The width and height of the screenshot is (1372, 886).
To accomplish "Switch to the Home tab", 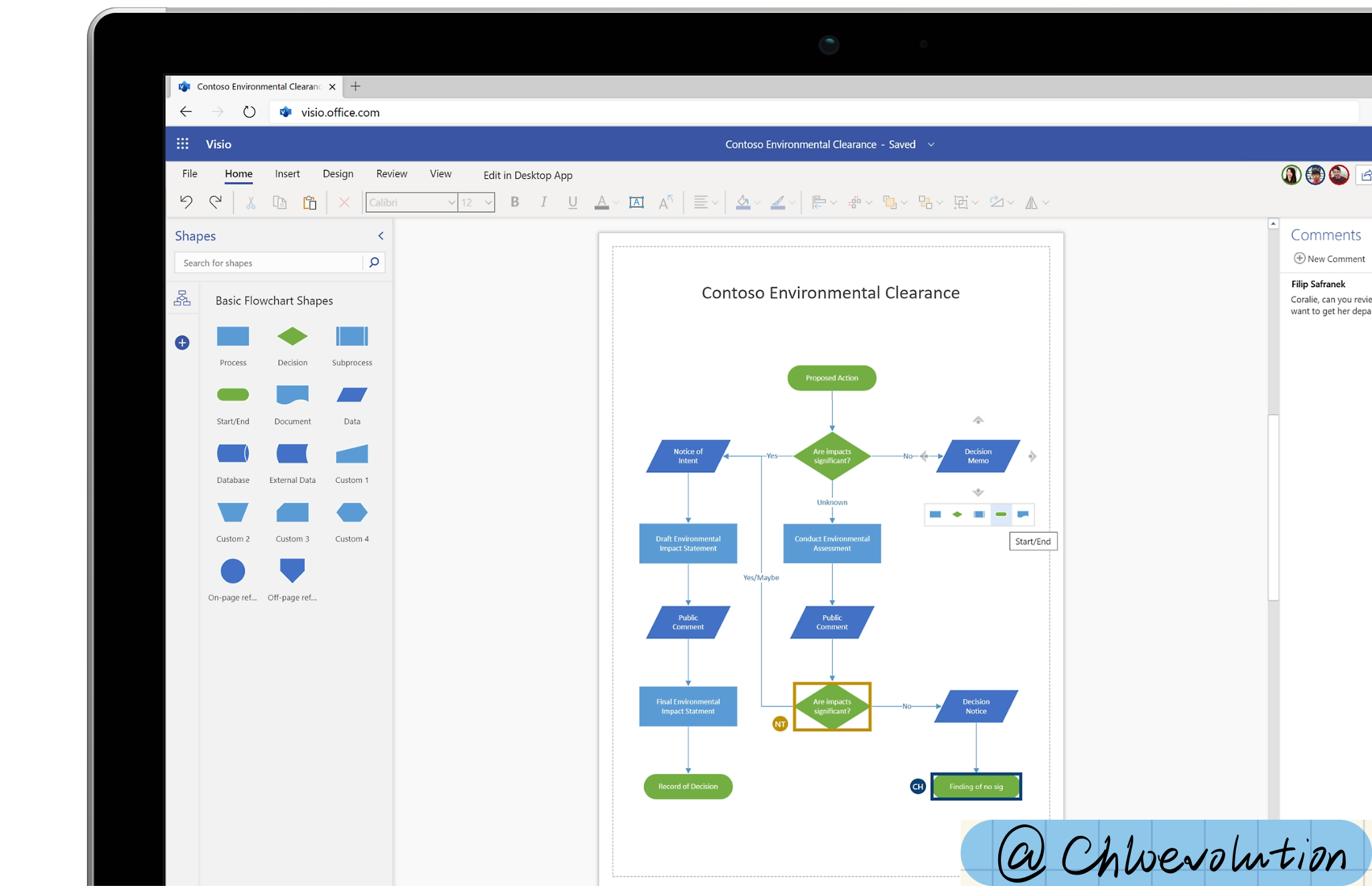I will tap(238, 173).
